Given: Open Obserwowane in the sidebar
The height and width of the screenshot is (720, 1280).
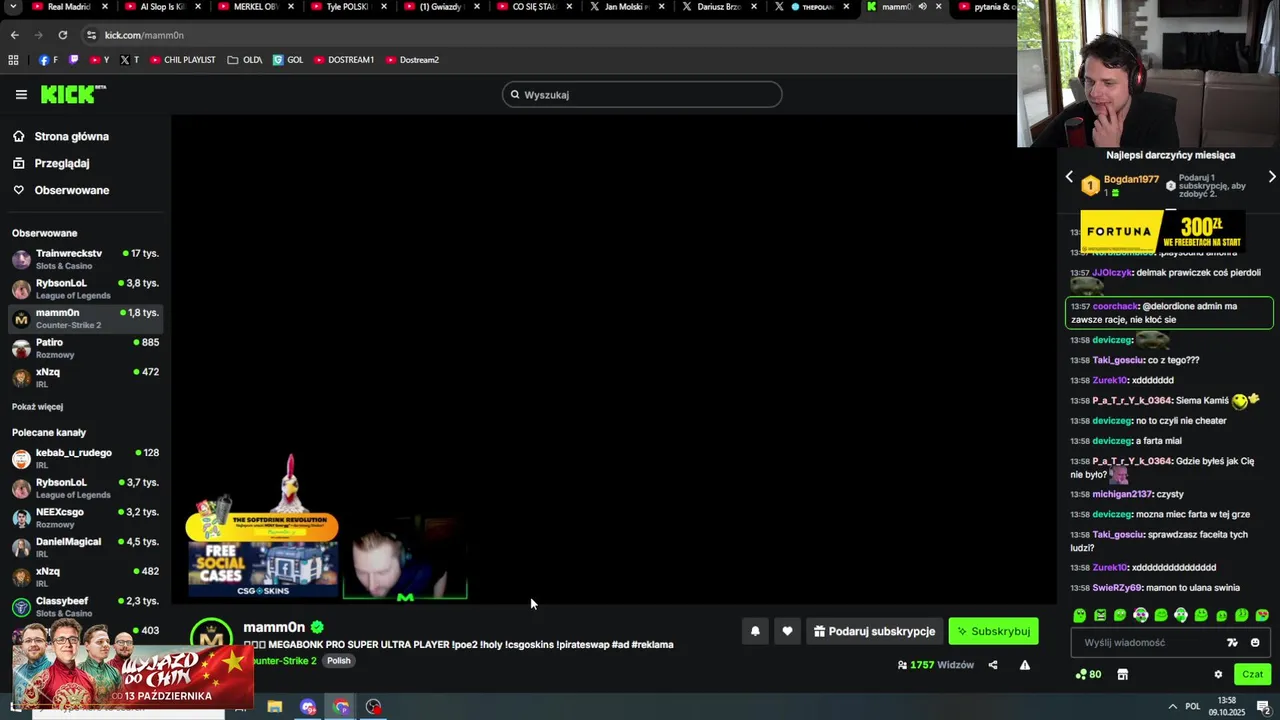Looking at the screenshot, I should pos(71,190).
